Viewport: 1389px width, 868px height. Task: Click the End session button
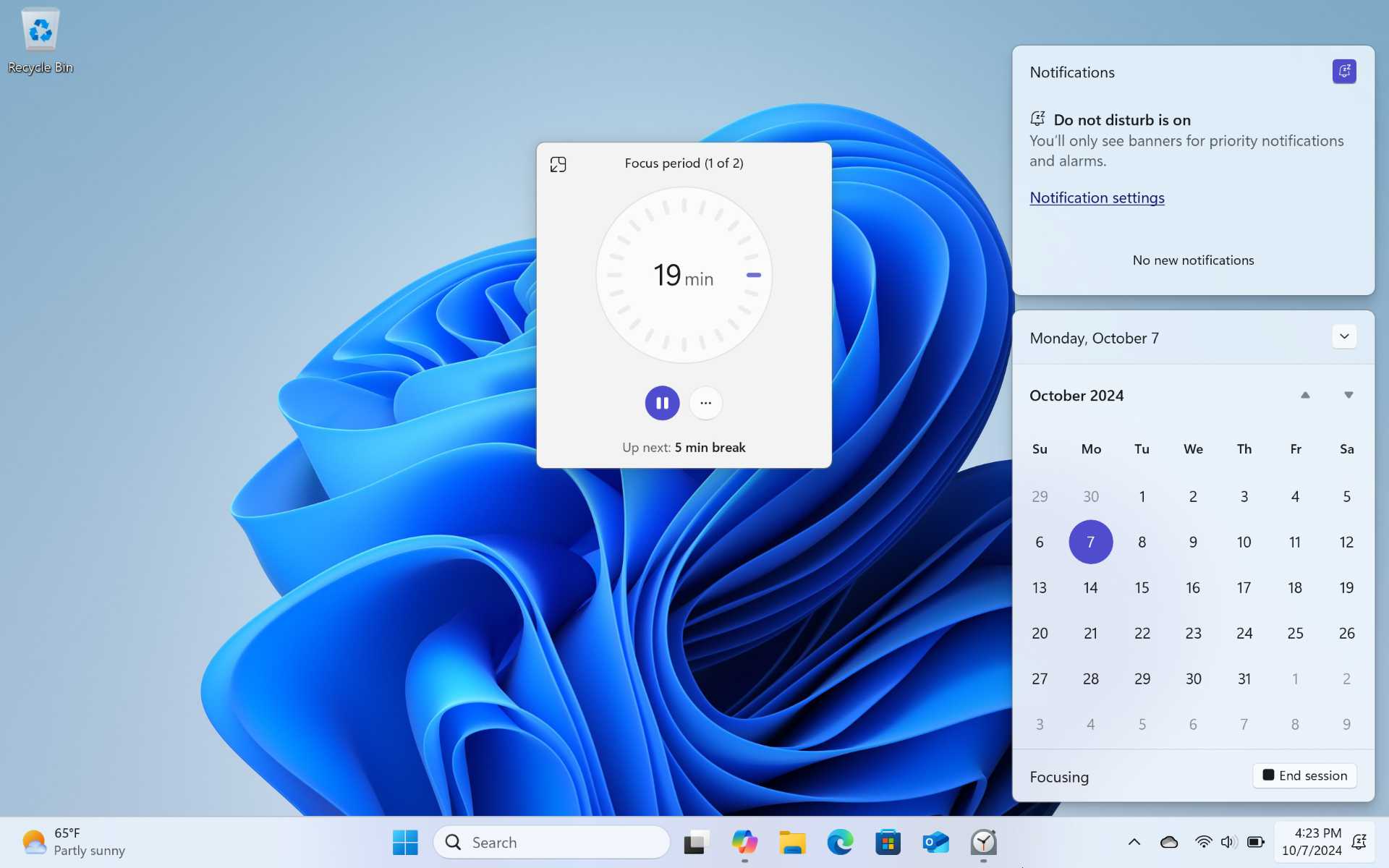(1304, 775)
